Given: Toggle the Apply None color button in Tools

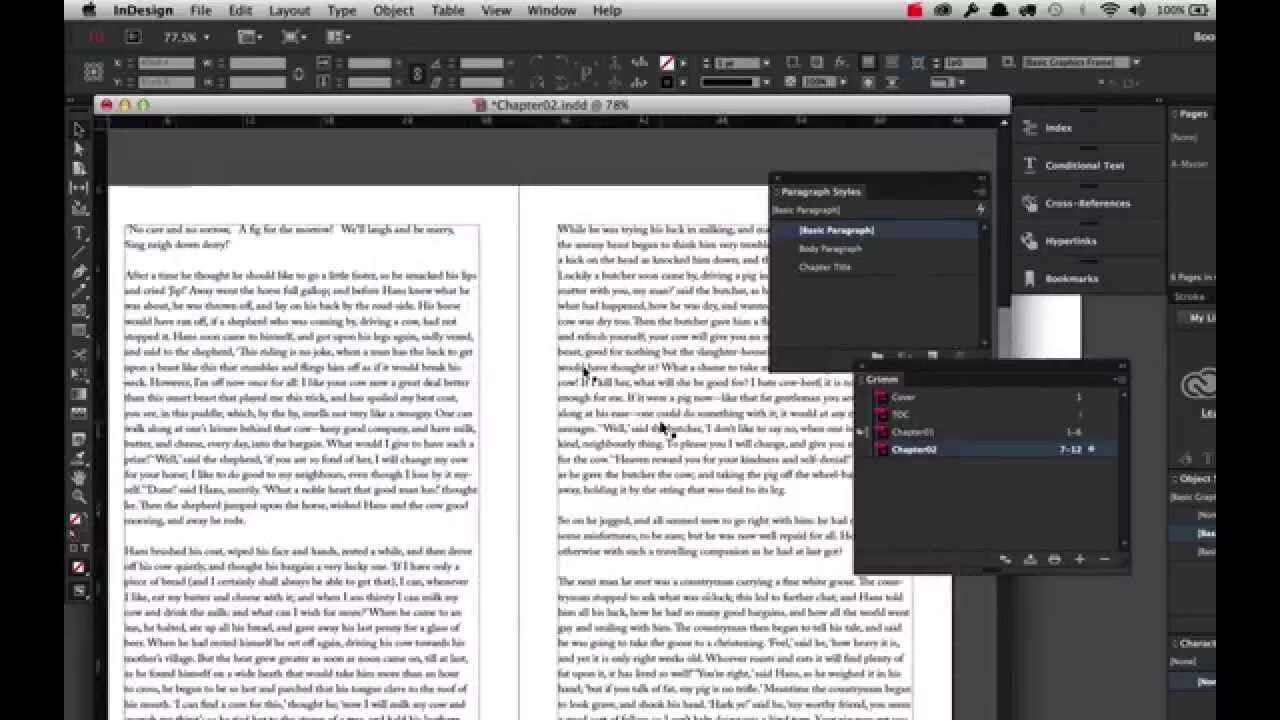Looking at the screenshot, I should 78,567.
